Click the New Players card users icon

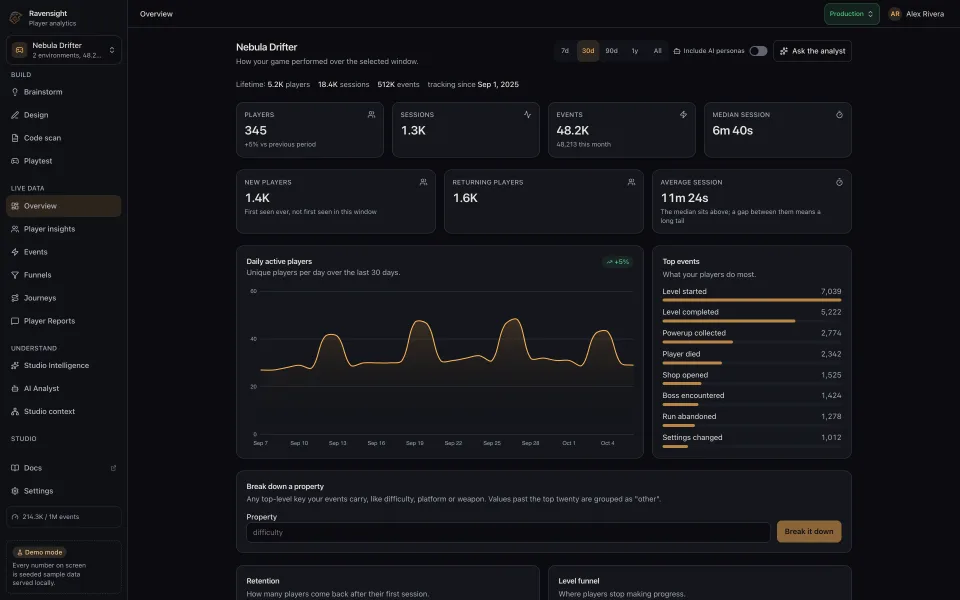(x=423, y=182)
